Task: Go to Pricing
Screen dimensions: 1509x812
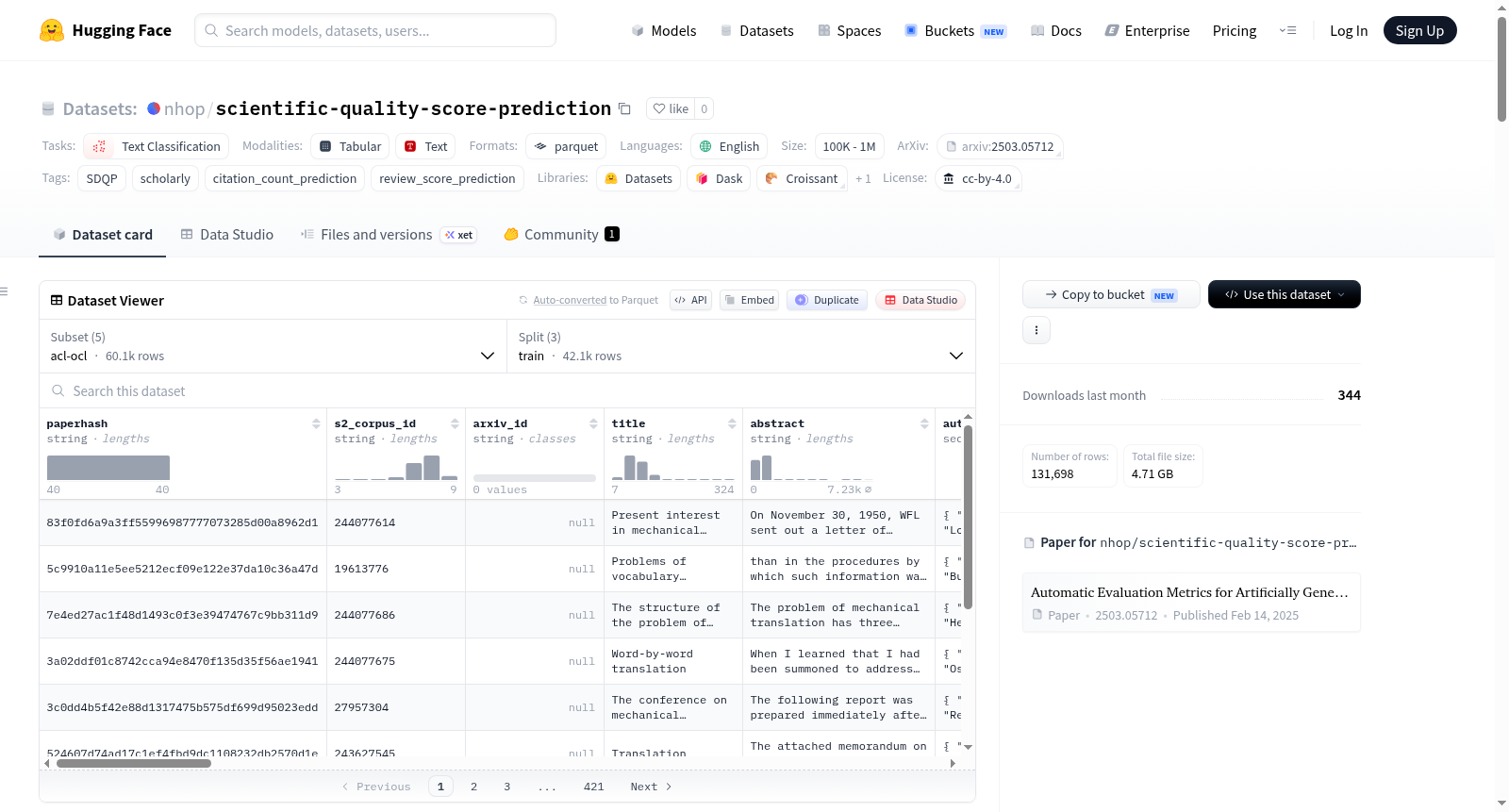Action: 1235,30
